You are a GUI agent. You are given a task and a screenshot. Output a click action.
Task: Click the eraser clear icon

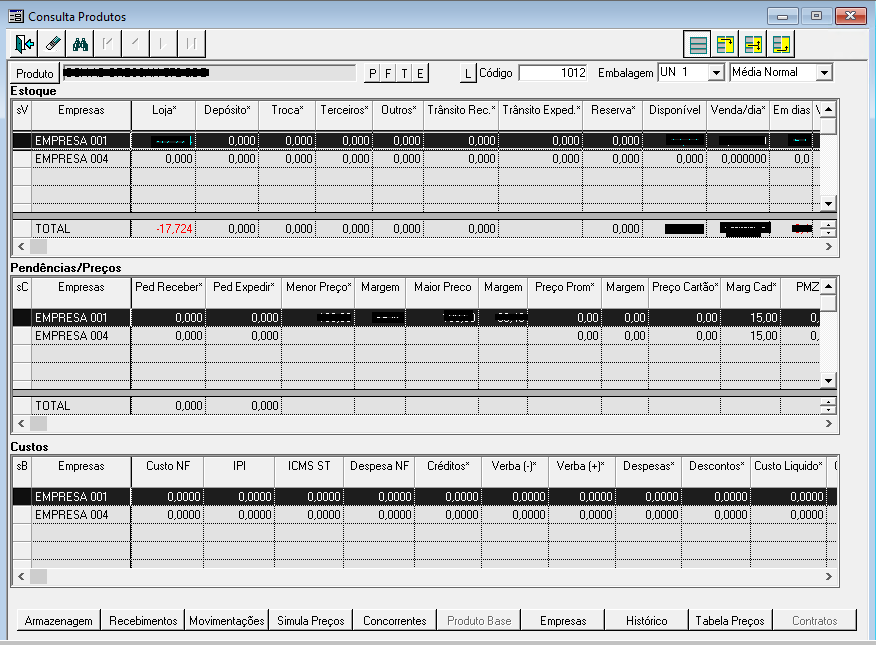tap(52, 44)
